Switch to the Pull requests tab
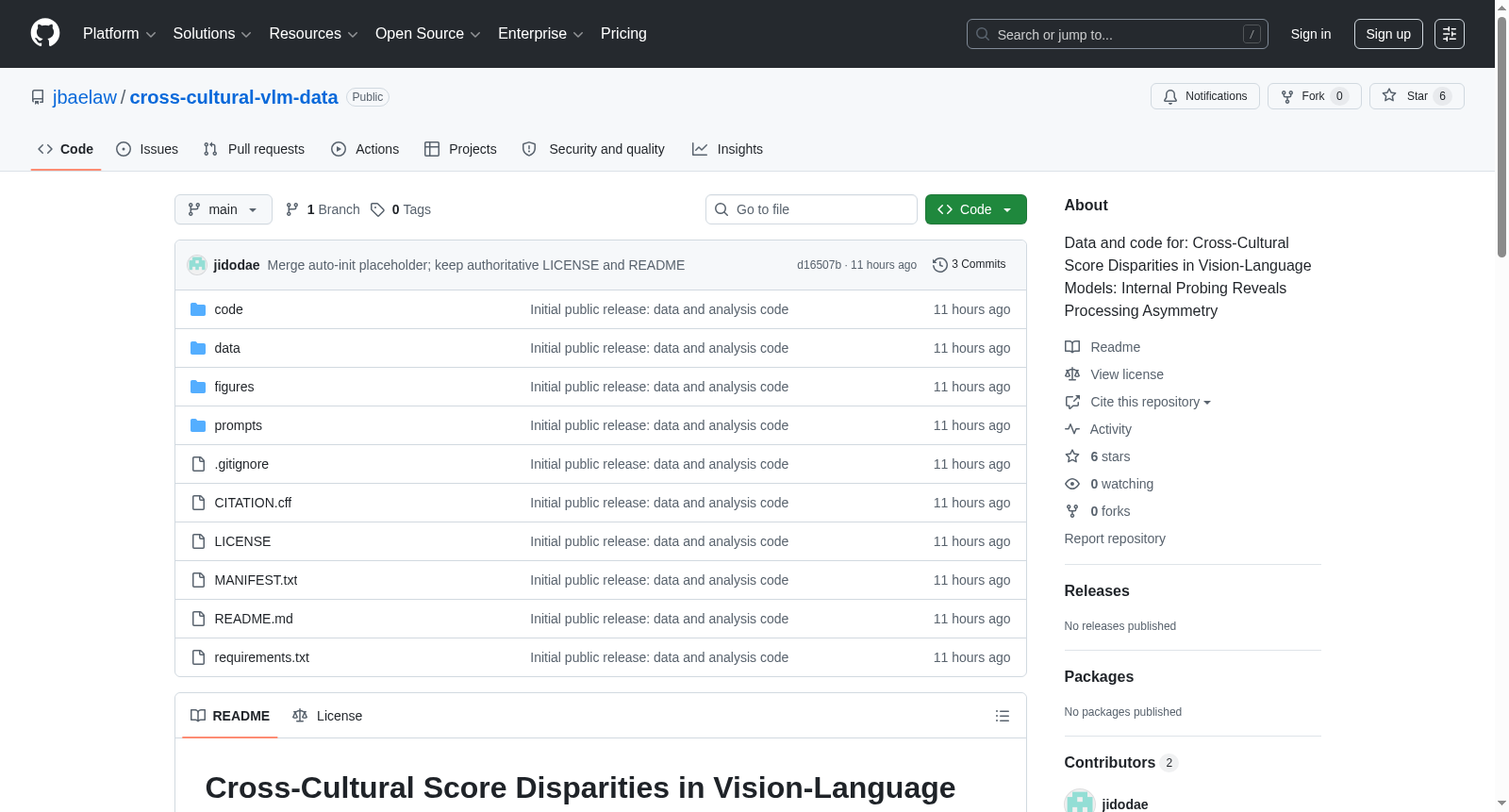This screenshot has height=812, width=1509. tap(254, 149)
